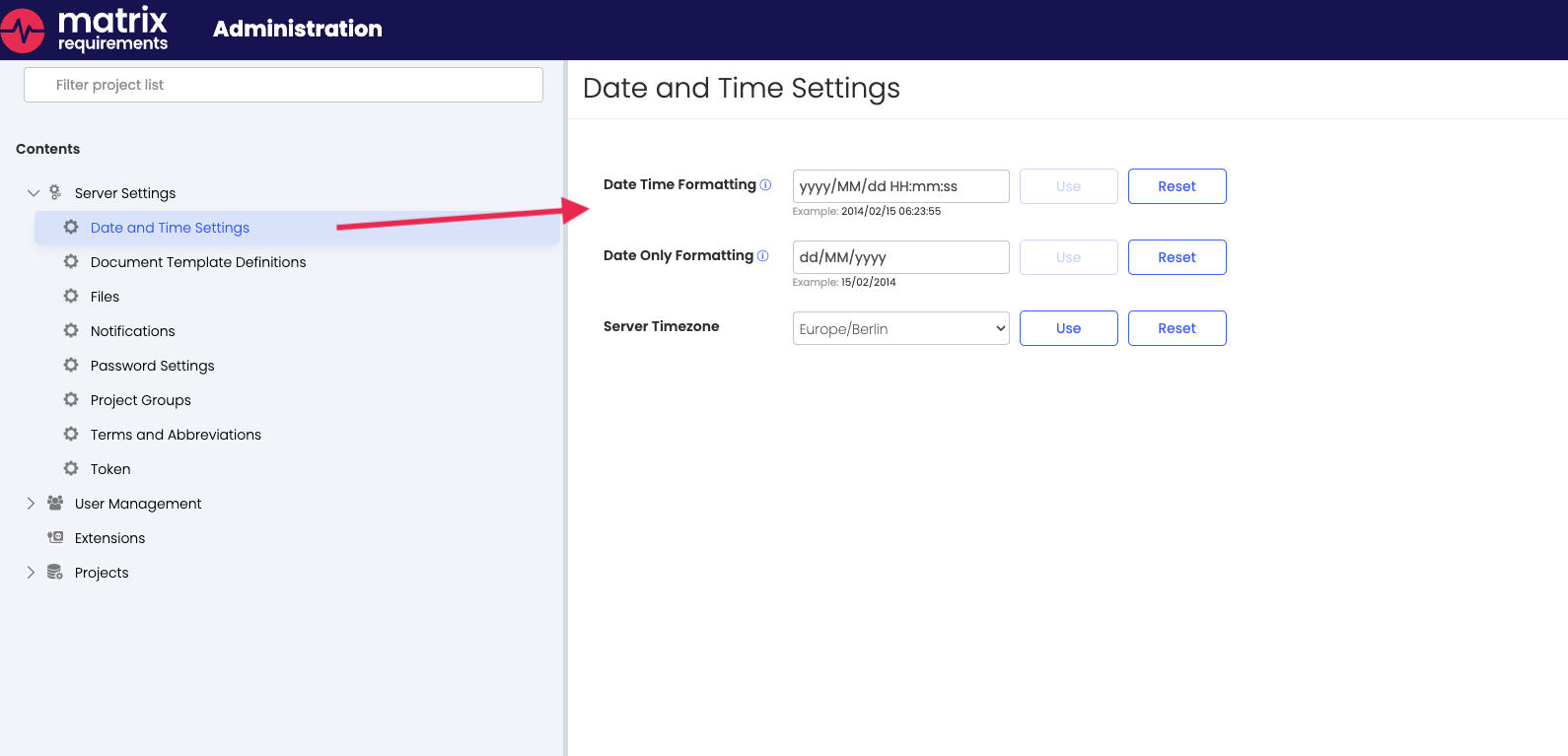Click Use for Server Timezone
The image size is (1568, 756).
[1068, 328]
